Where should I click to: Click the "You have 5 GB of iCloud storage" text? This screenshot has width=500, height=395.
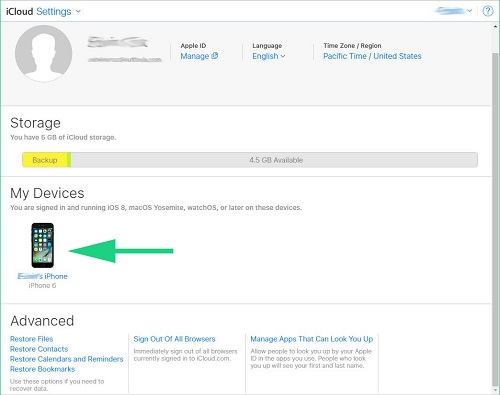coord(63,137)
